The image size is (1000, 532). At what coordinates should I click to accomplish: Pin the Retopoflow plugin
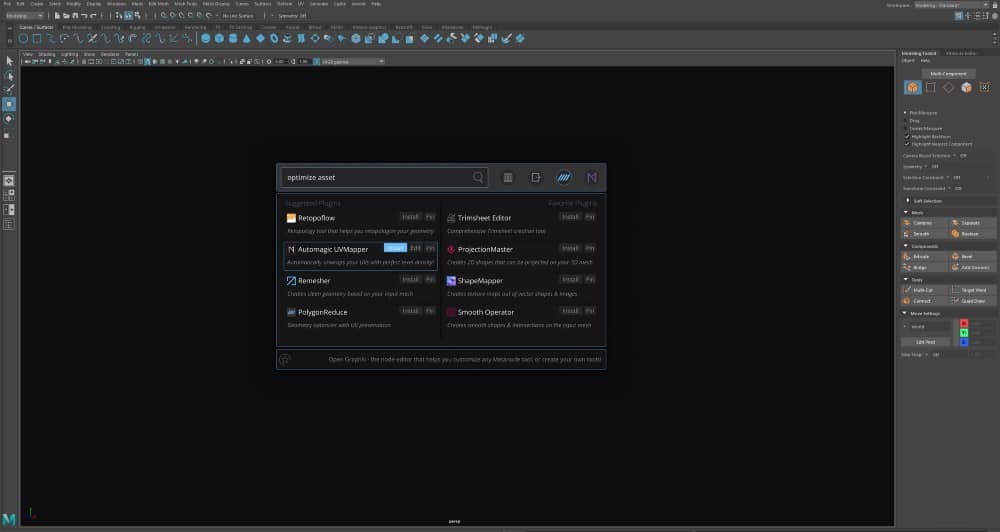430,217
